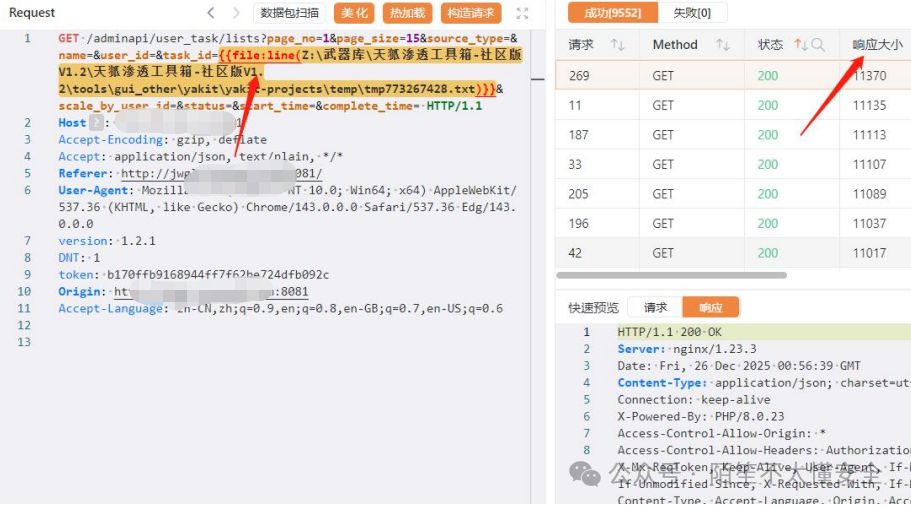Sort table by 请求 column

pyautogui.click(x=618, y=45)
